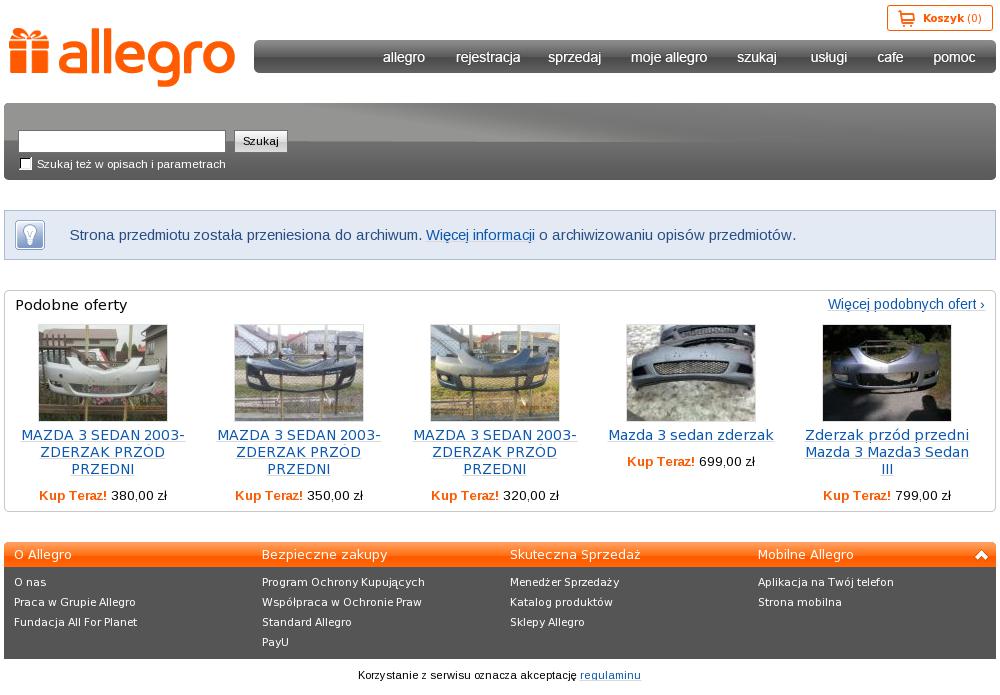Follow the Więcej informacji link
Viewport: 1000px width, 695px height.
(x=480, y=235)
